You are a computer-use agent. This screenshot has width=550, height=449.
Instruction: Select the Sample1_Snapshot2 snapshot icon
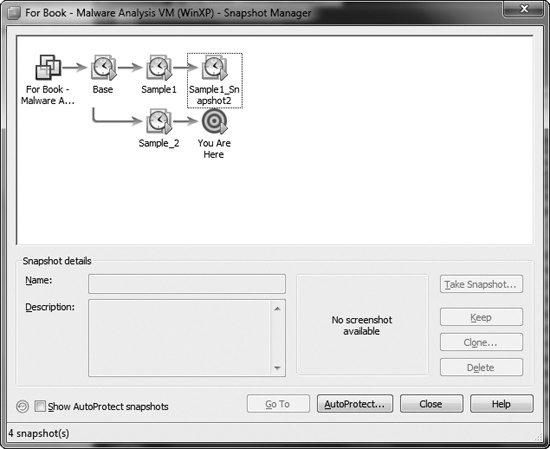click(x=214, y=67)
